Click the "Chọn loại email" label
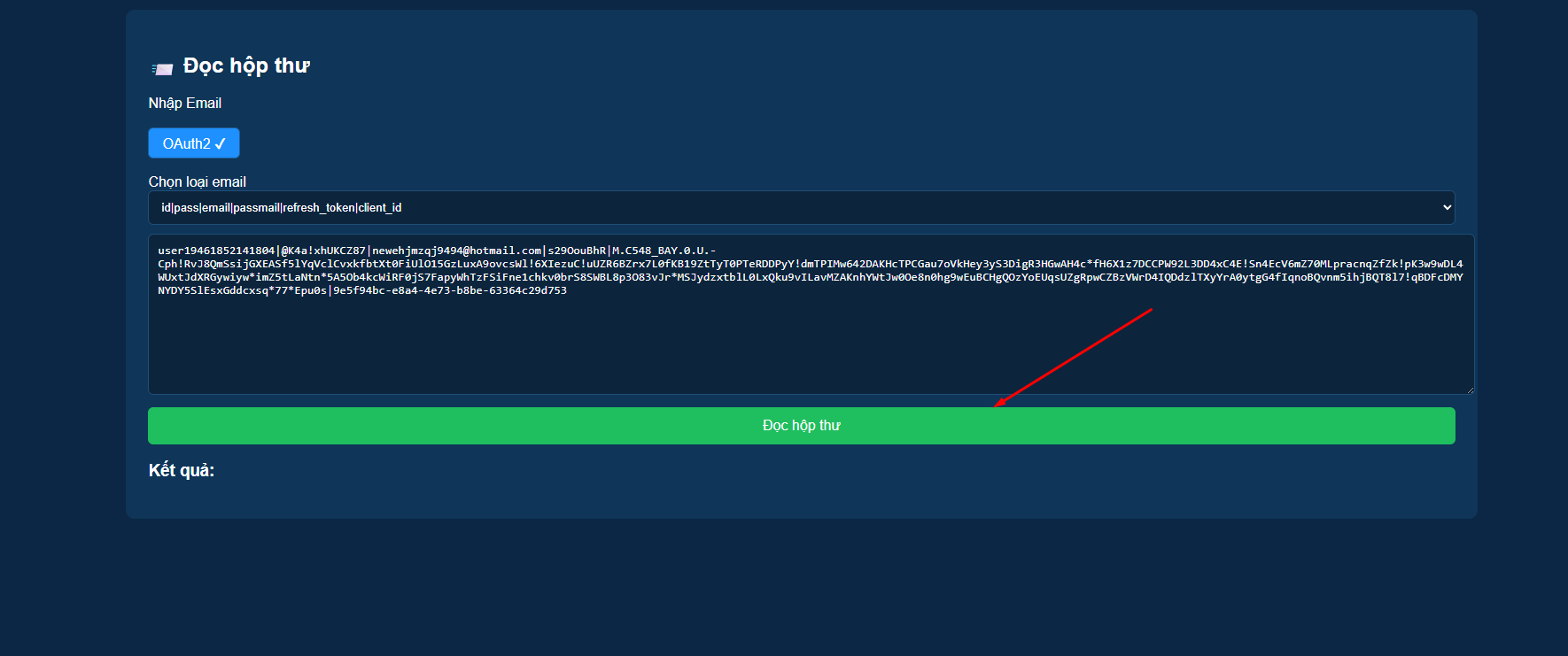The image size is (1568, 656). point(197,181)
